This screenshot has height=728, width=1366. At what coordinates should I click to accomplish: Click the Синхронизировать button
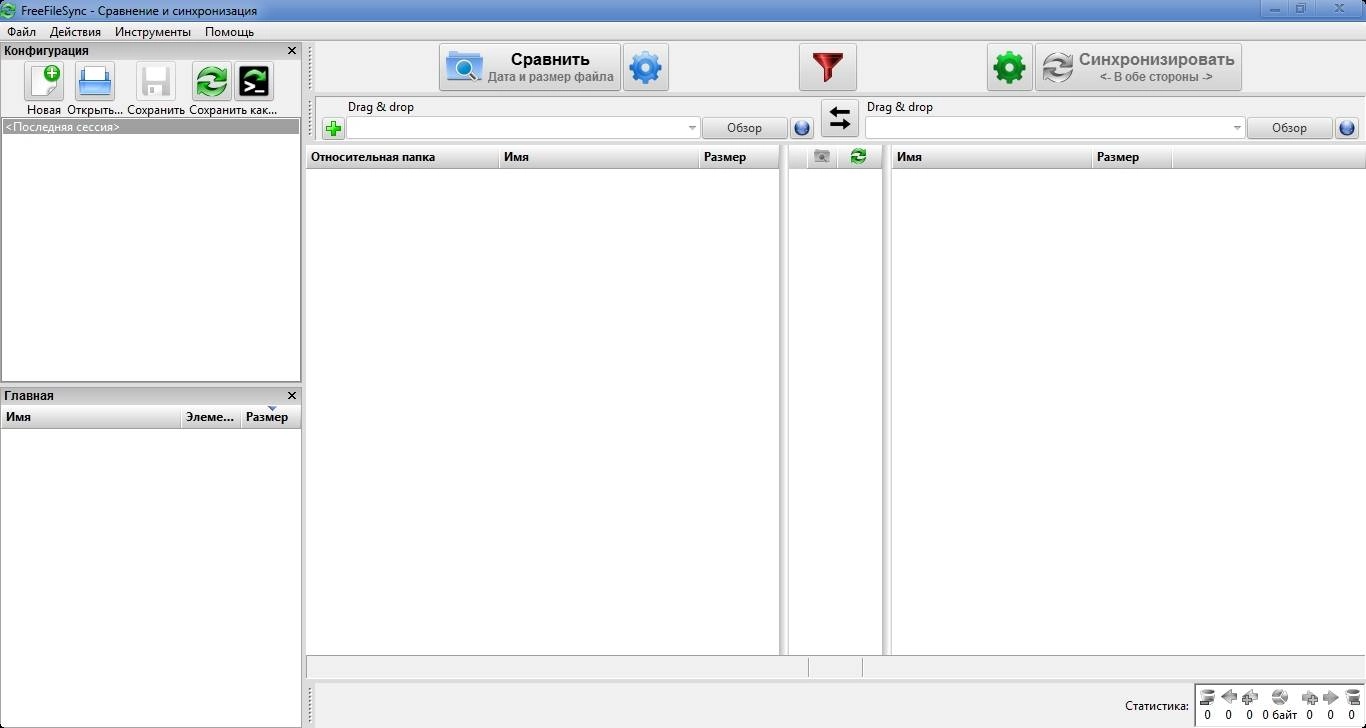[1138, 67]
